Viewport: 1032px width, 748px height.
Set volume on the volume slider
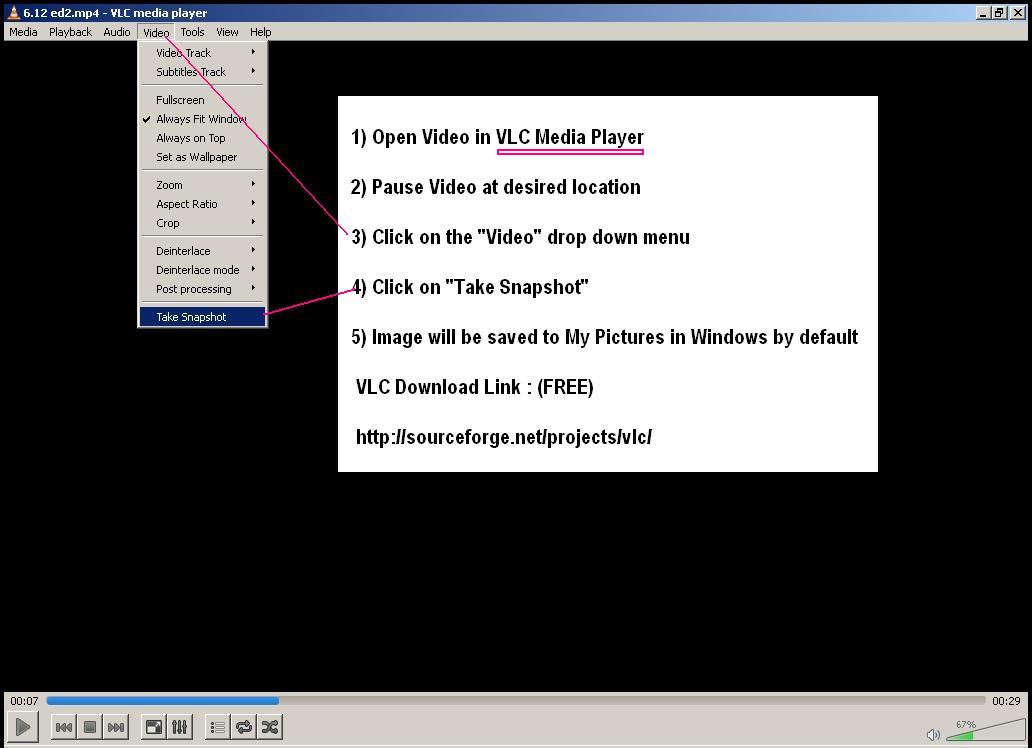click(986, 730)
